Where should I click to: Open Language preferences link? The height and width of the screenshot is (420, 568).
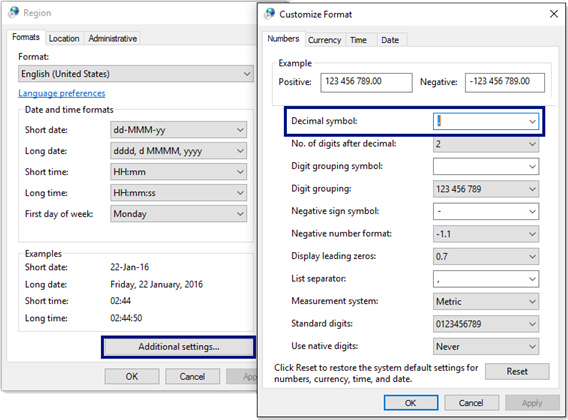62,93
